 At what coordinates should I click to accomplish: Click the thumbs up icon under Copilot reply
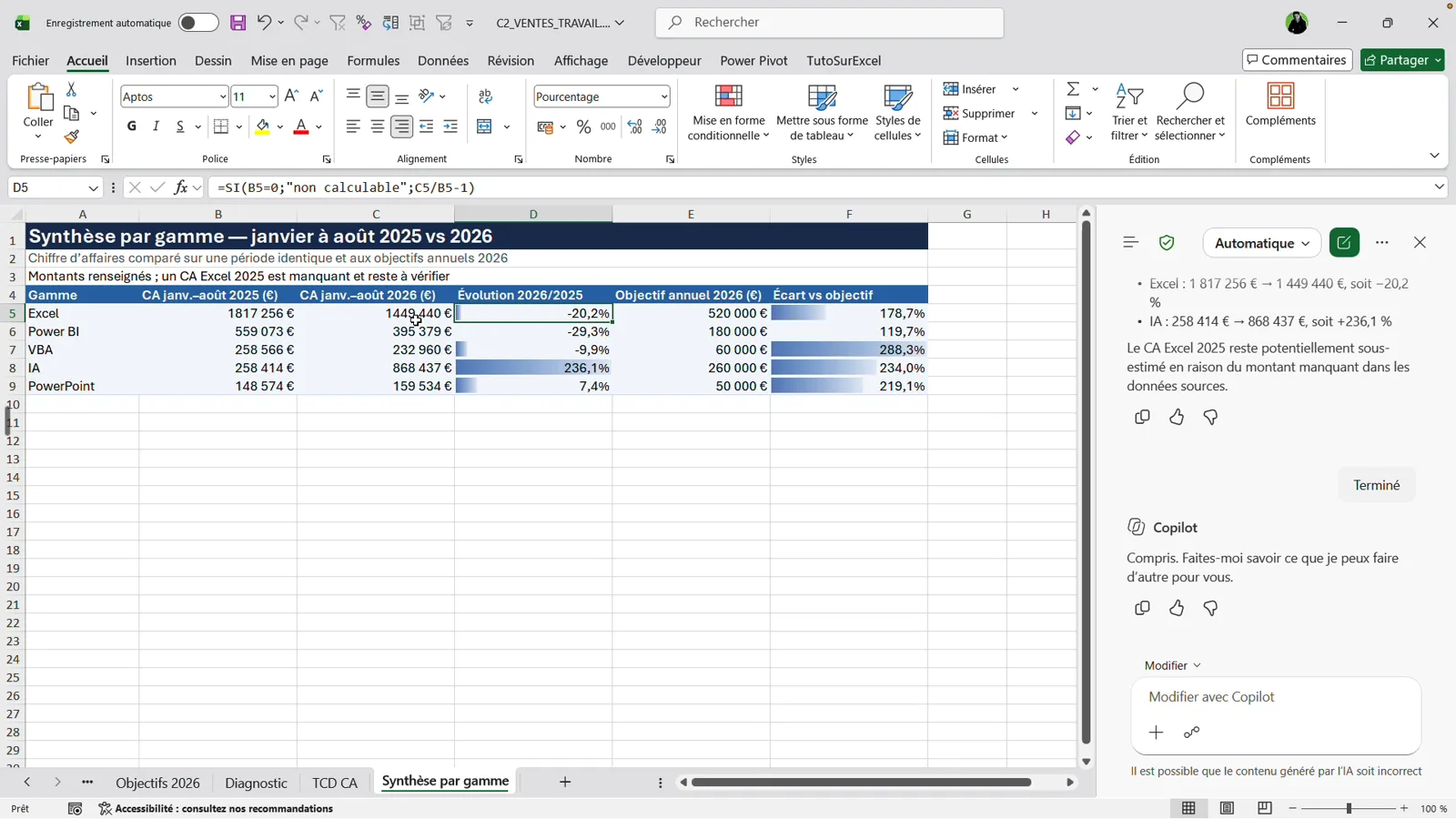[x=1177, y=608]
